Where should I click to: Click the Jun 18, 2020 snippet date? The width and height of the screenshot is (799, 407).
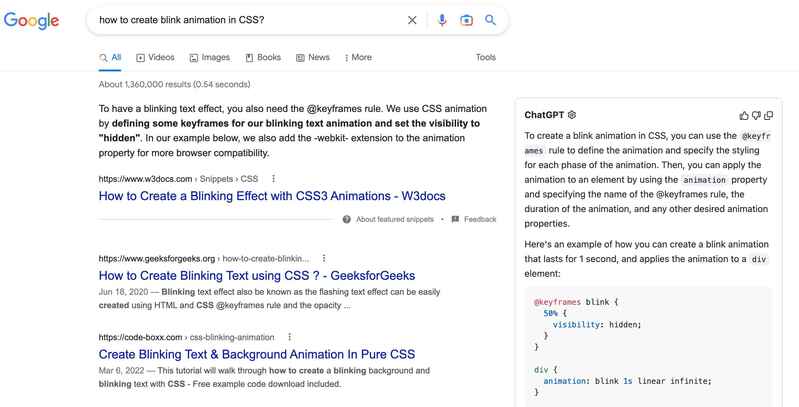(123, 292)
